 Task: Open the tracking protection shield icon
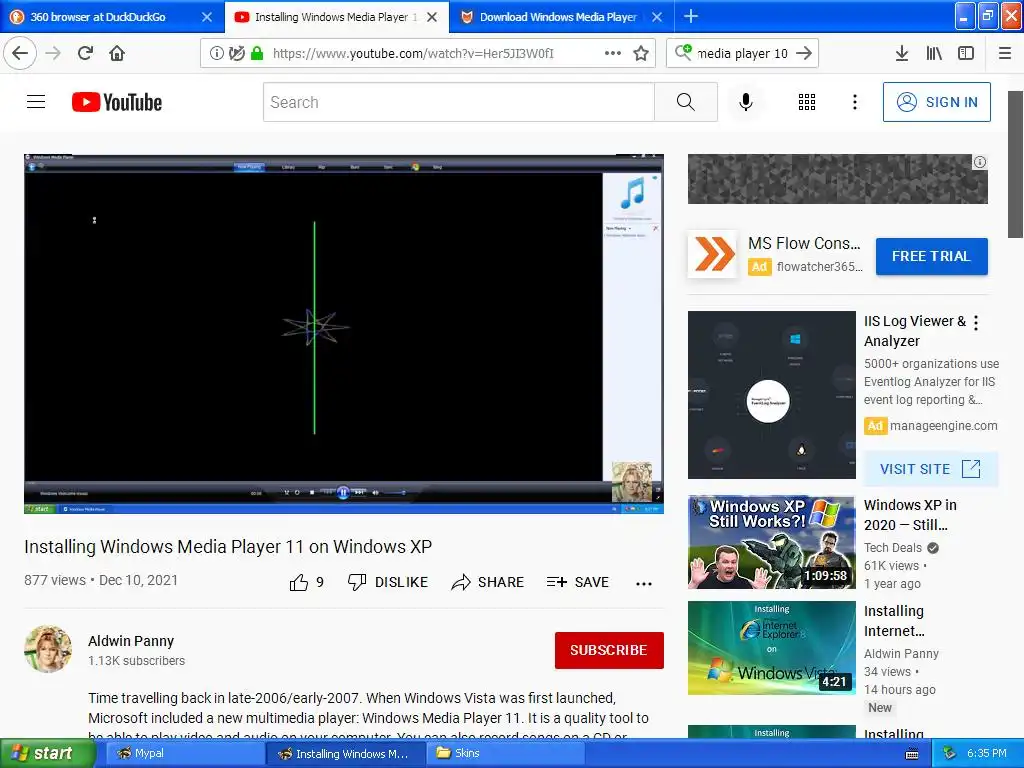coord(237,53)
